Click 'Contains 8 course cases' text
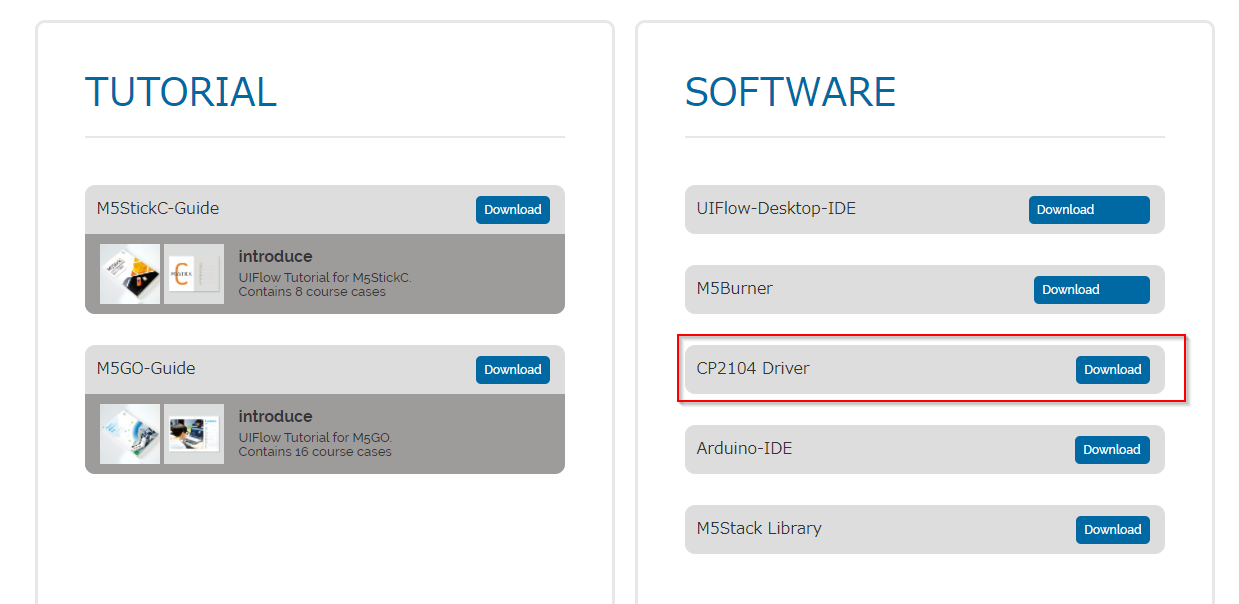 [x=312, y=292]
